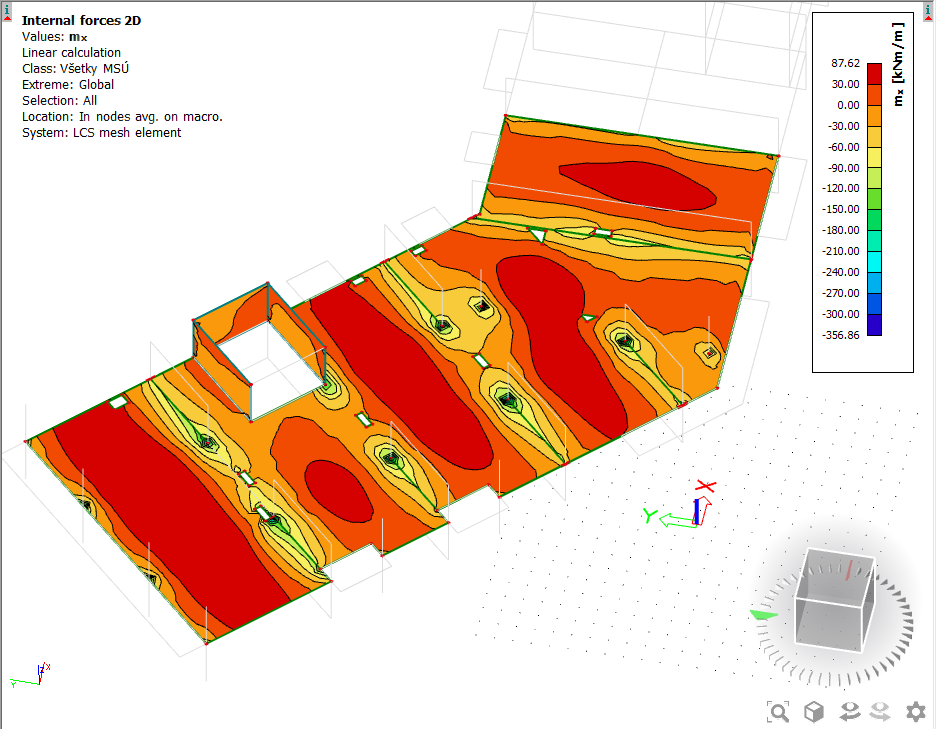
Task: Select the dark blue -356.86 legend color
Action: (874, 325)
